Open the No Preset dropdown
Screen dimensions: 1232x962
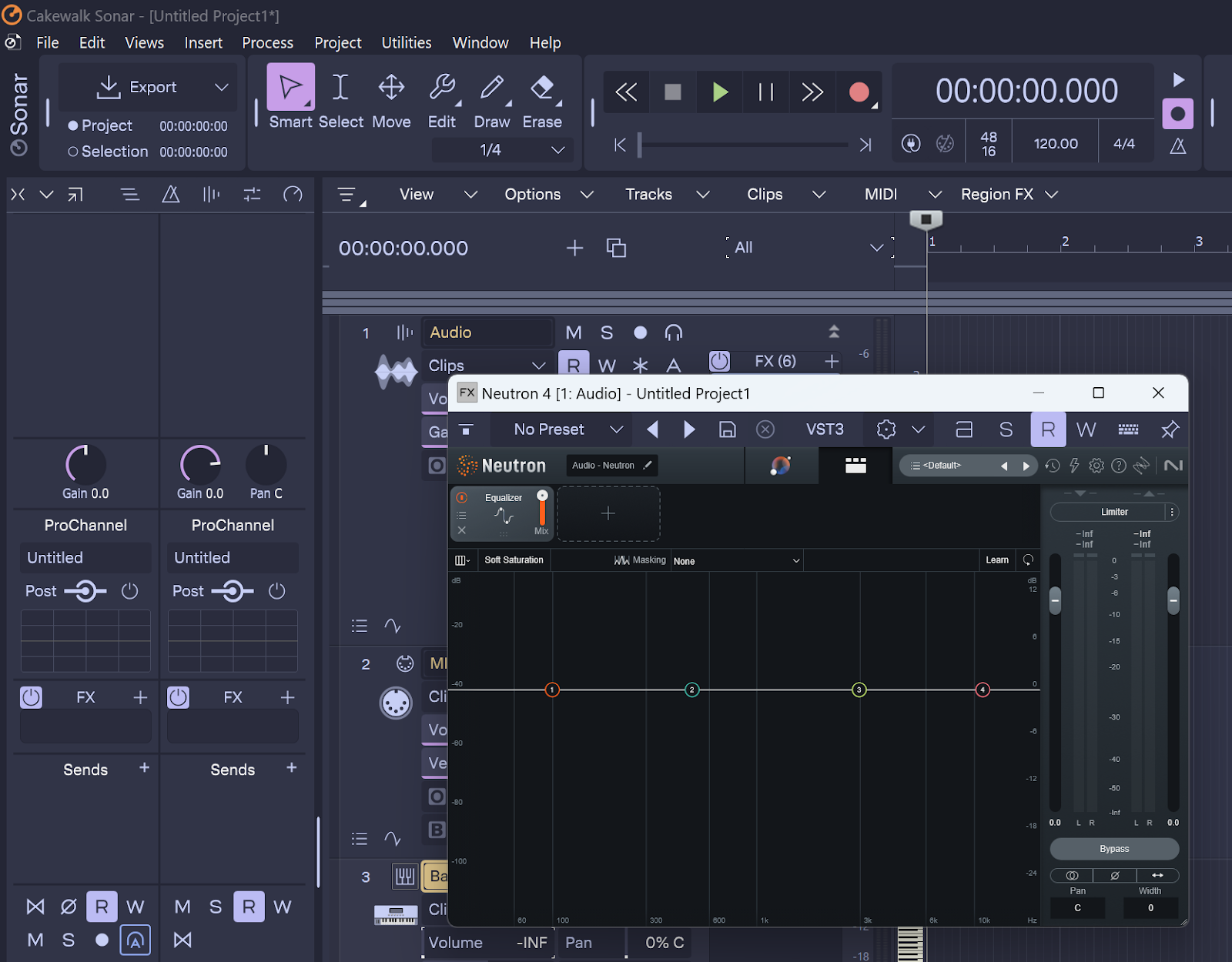coord(568,429)
